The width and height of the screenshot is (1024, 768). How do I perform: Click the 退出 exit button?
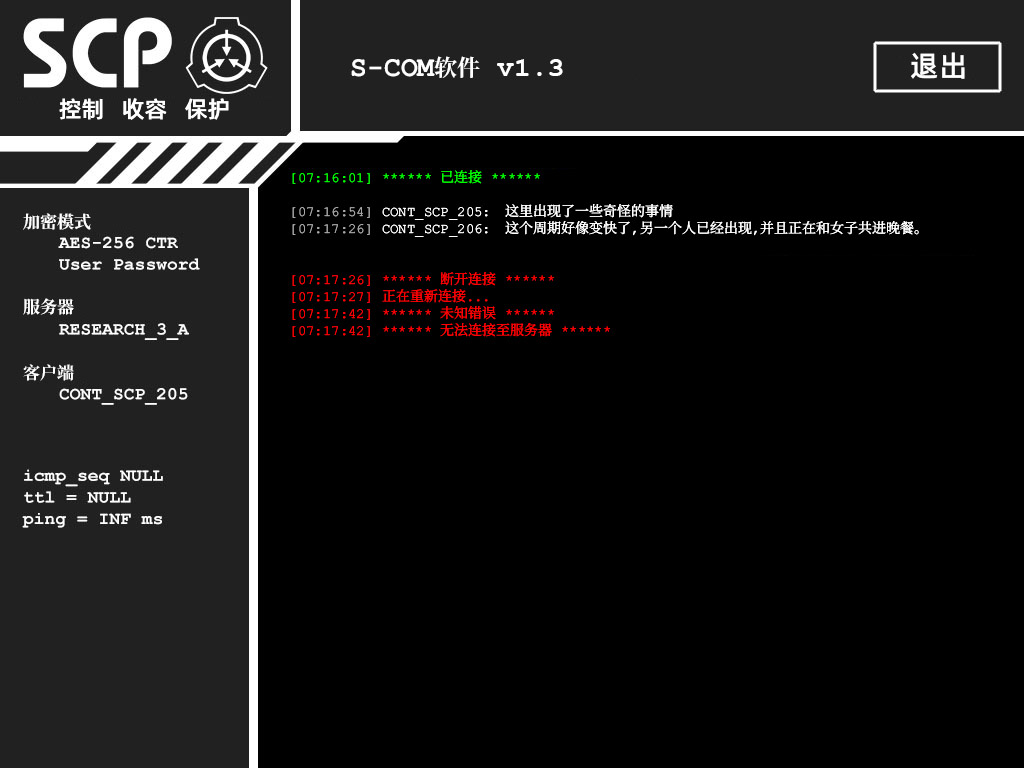coord(937,67)
